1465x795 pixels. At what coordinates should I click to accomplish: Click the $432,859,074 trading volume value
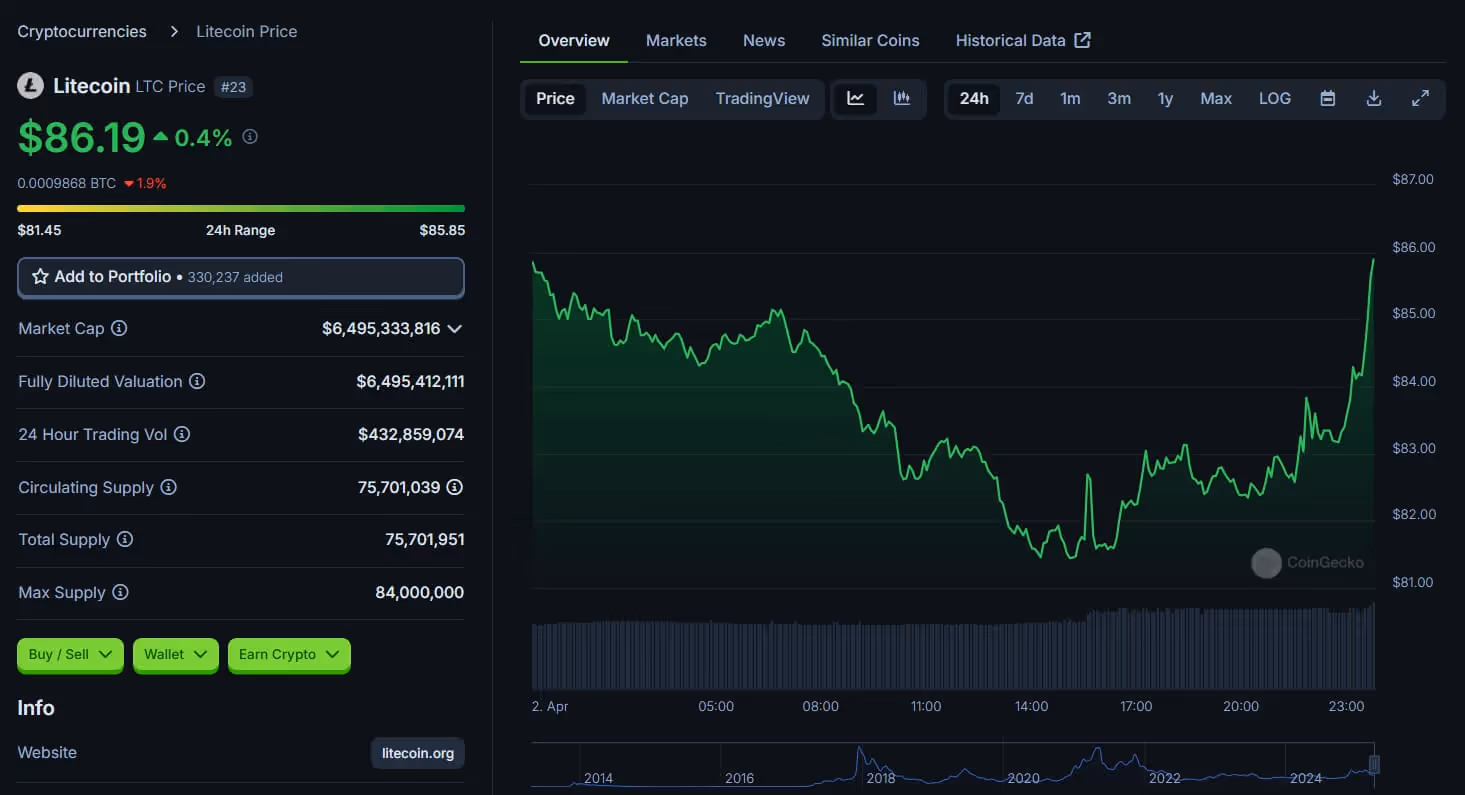coord(411,434)
